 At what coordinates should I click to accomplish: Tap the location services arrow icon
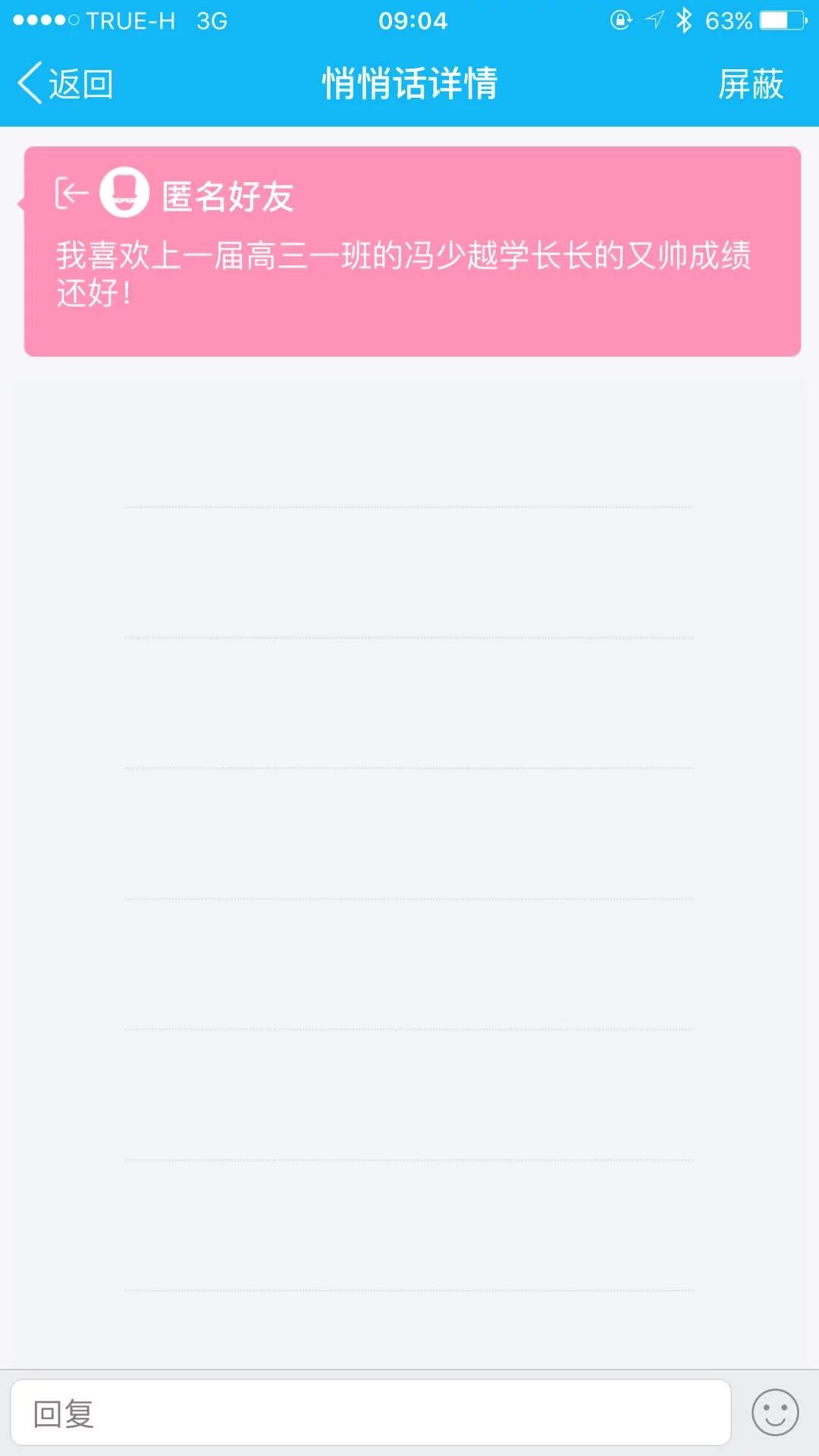[654, 20]
